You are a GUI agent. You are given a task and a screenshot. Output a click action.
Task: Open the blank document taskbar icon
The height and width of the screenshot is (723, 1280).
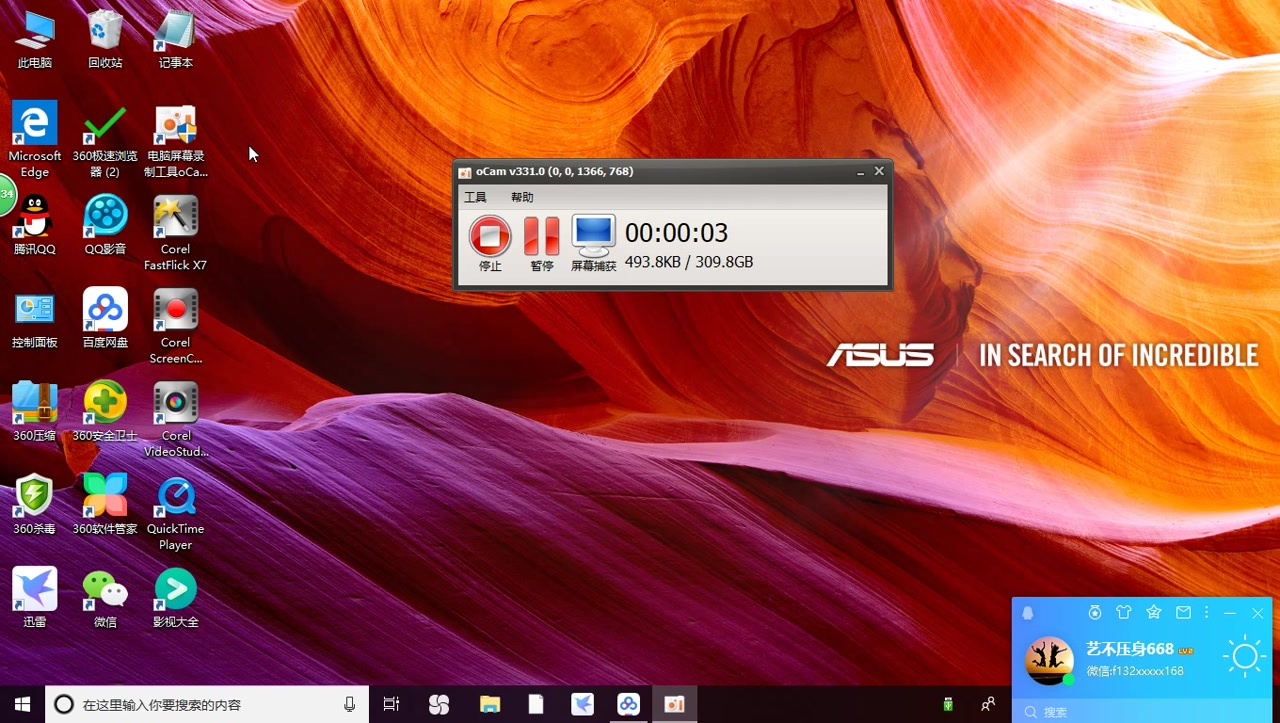coord(536,704)
